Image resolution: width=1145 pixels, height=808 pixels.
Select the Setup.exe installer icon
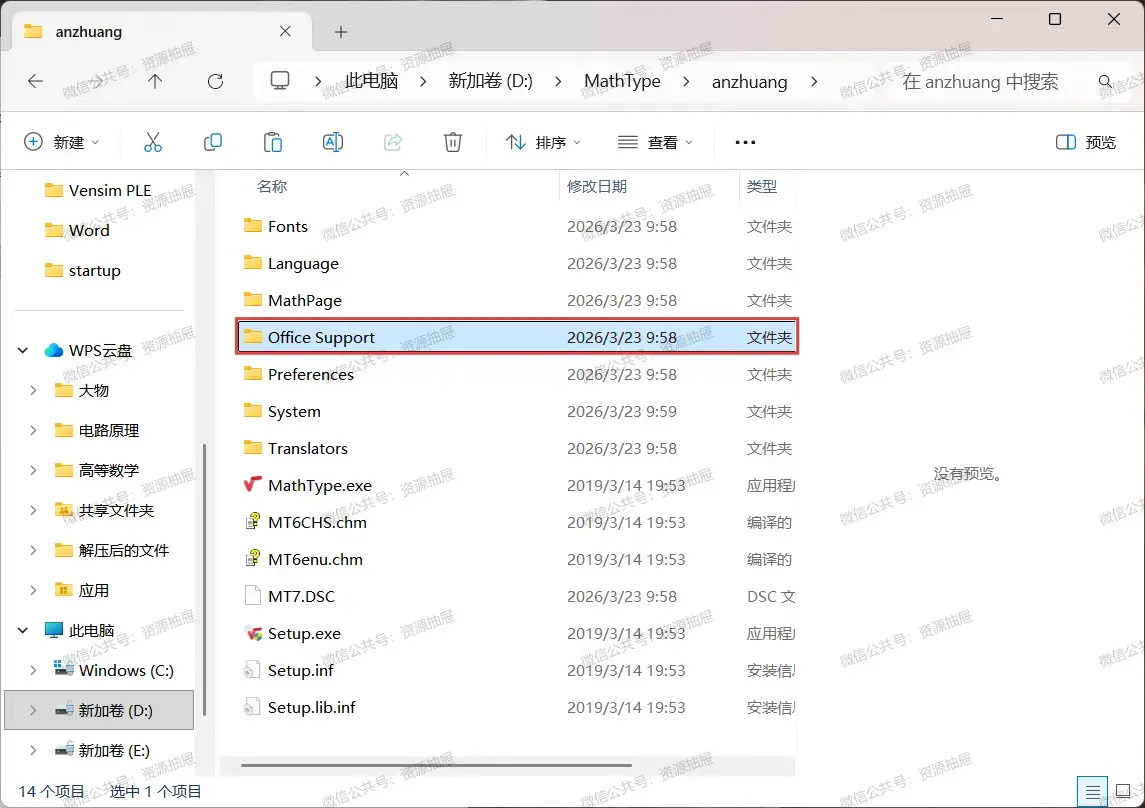coord(253,633)
